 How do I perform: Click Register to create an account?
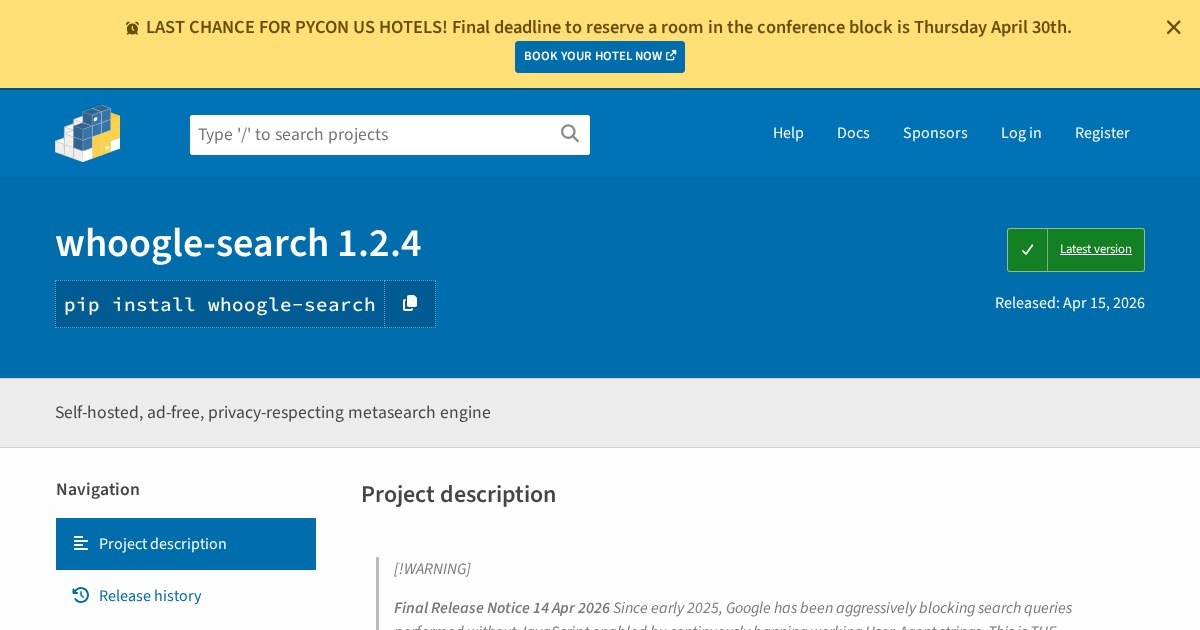tap(1102, 133)
